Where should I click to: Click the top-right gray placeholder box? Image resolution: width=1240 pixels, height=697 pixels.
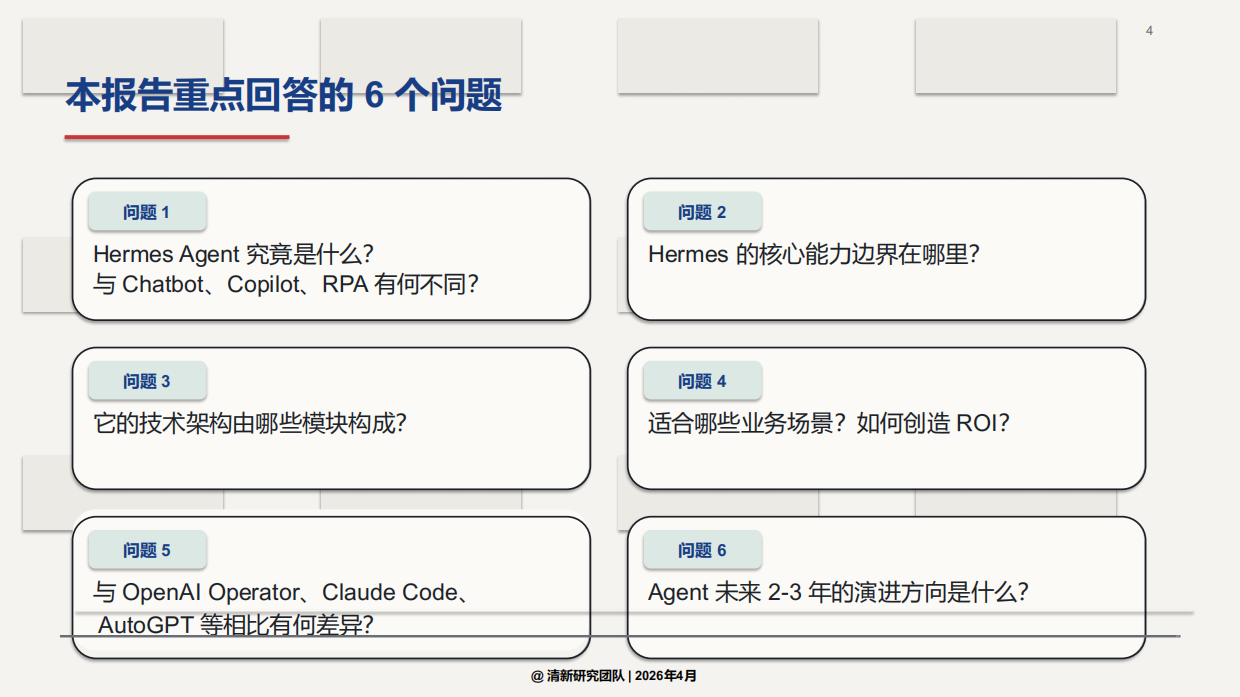tap(1015, 55)
